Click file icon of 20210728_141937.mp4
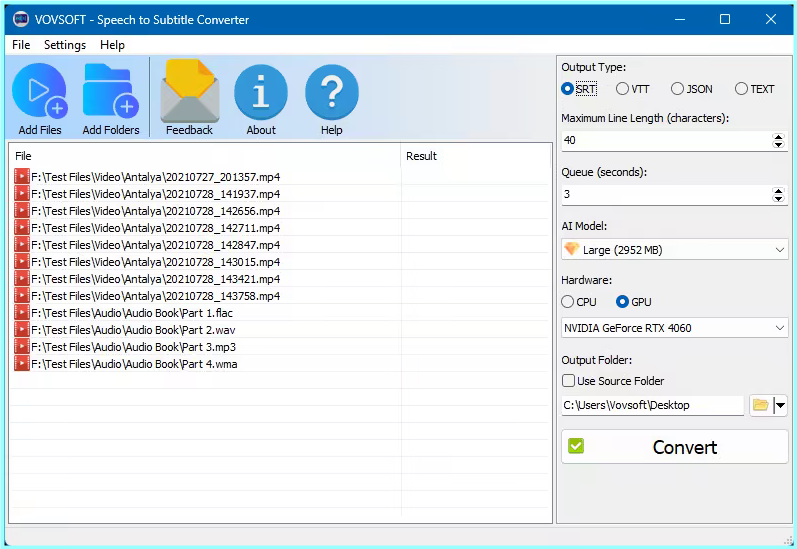Screen dimensions: 797x549 [x=22, y=194]
